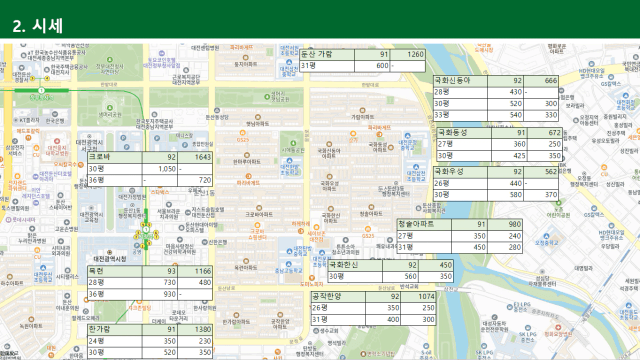Click the 대전을지대학교병원 hospital icon
The image size is (640, 360).
click(57, 141)
